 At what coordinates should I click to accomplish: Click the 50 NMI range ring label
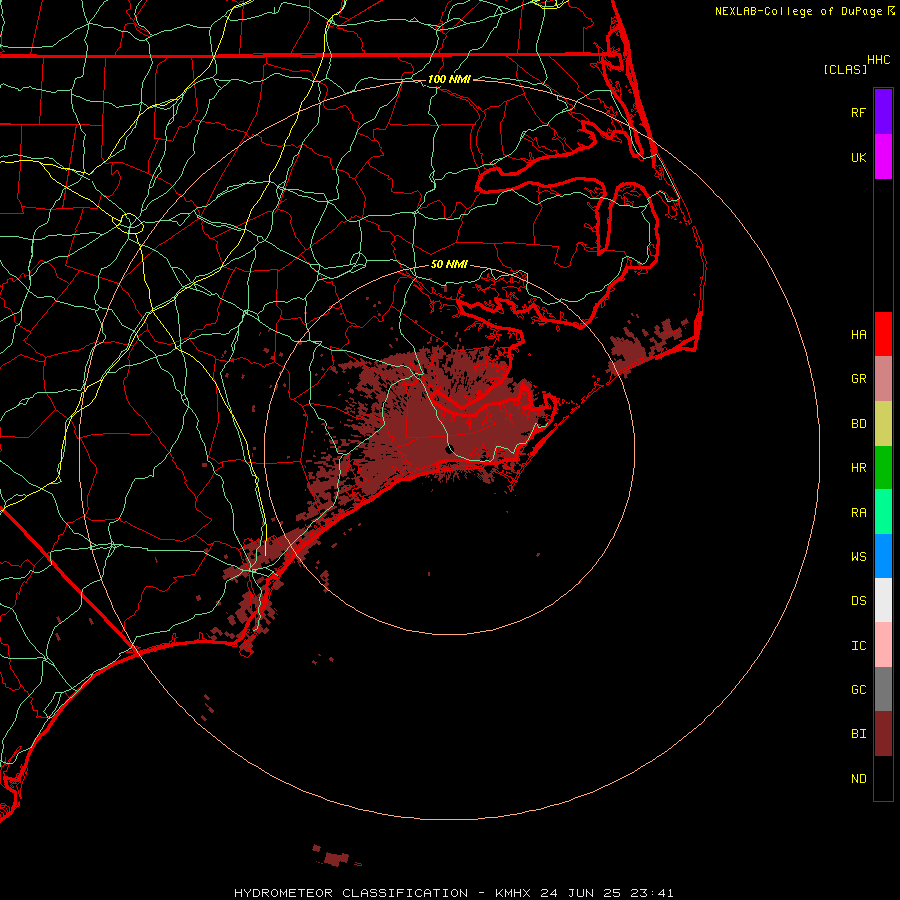449,264
